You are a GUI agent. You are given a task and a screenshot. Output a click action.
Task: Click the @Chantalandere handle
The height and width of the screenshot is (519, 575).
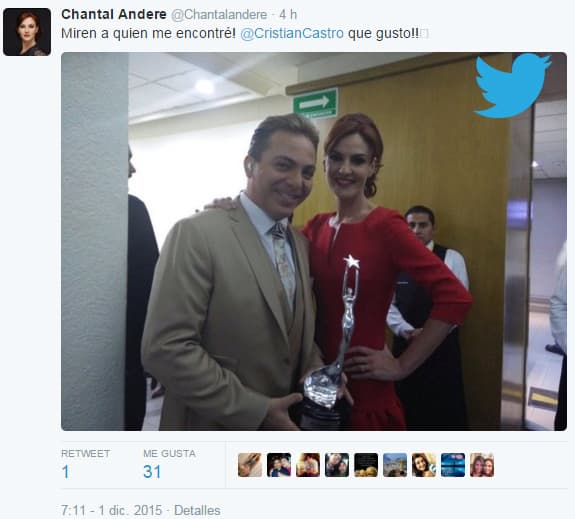tap(219, 15)
